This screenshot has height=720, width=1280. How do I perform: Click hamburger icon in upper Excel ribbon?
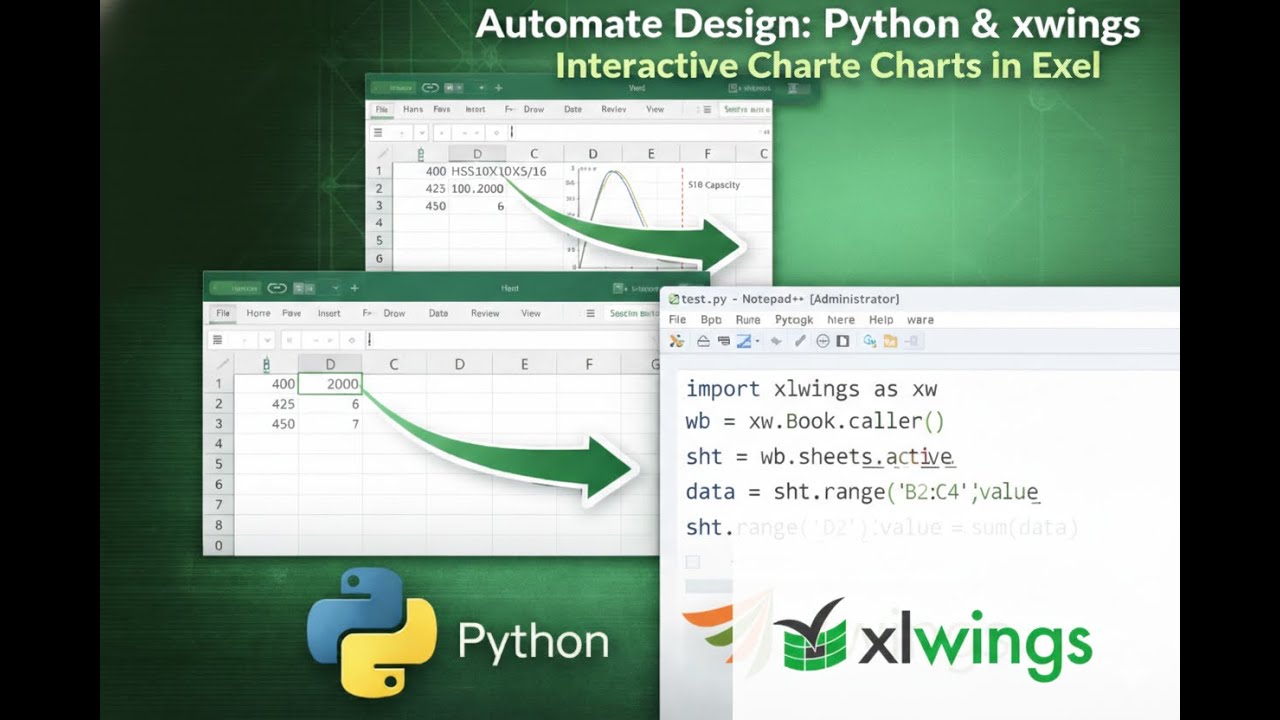706,109
